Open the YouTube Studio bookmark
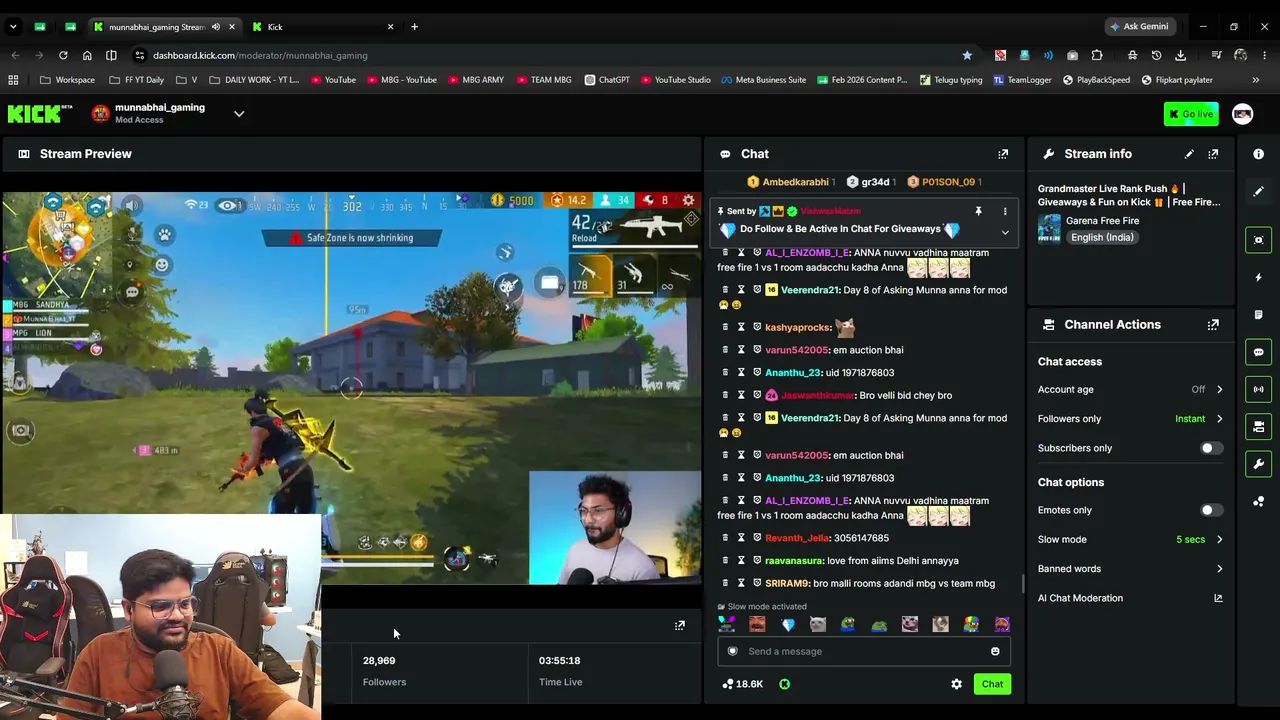 coord(675,80)
